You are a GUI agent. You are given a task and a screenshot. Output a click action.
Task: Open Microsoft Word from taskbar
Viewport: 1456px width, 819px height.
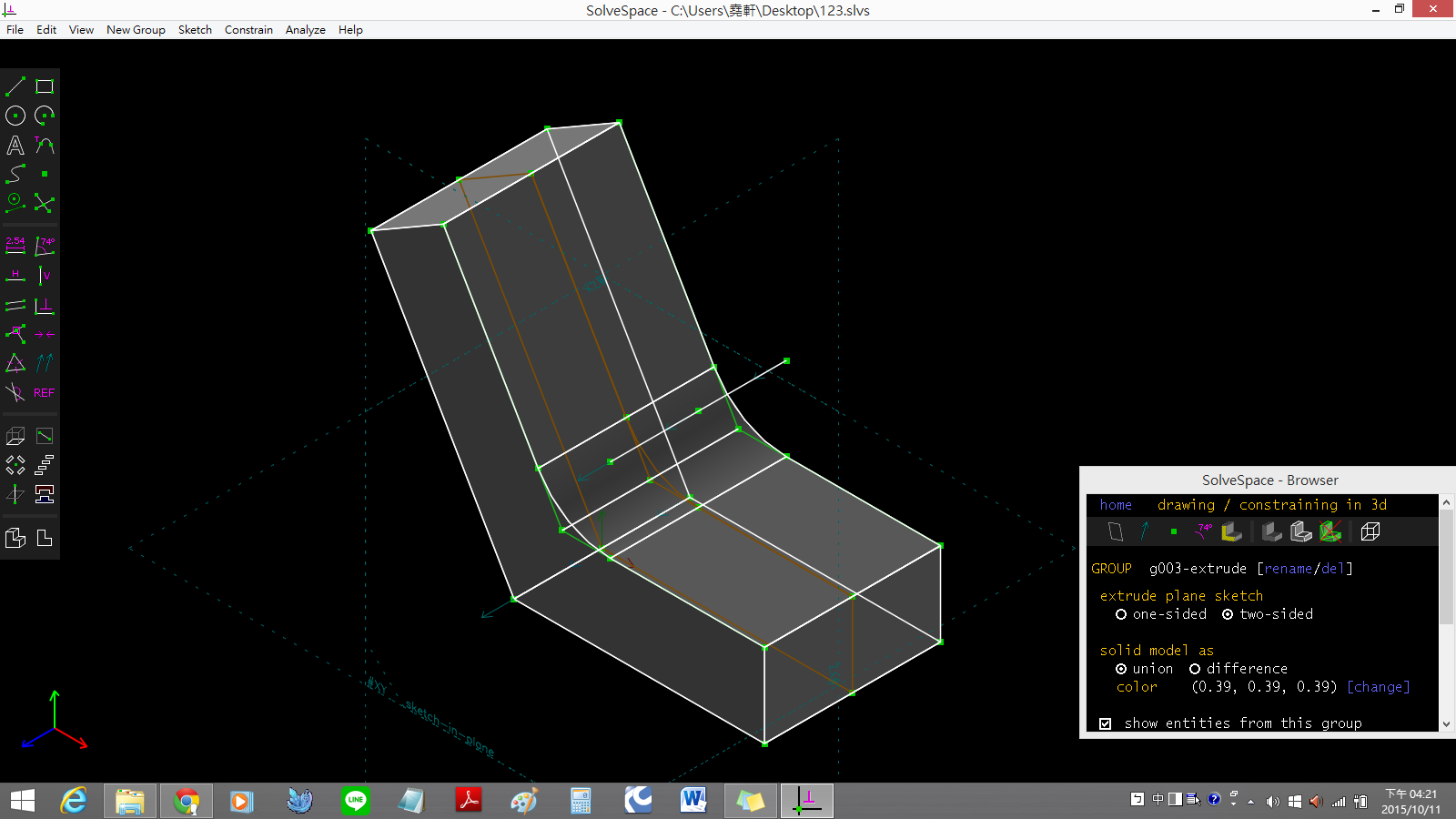pos(693,801)
